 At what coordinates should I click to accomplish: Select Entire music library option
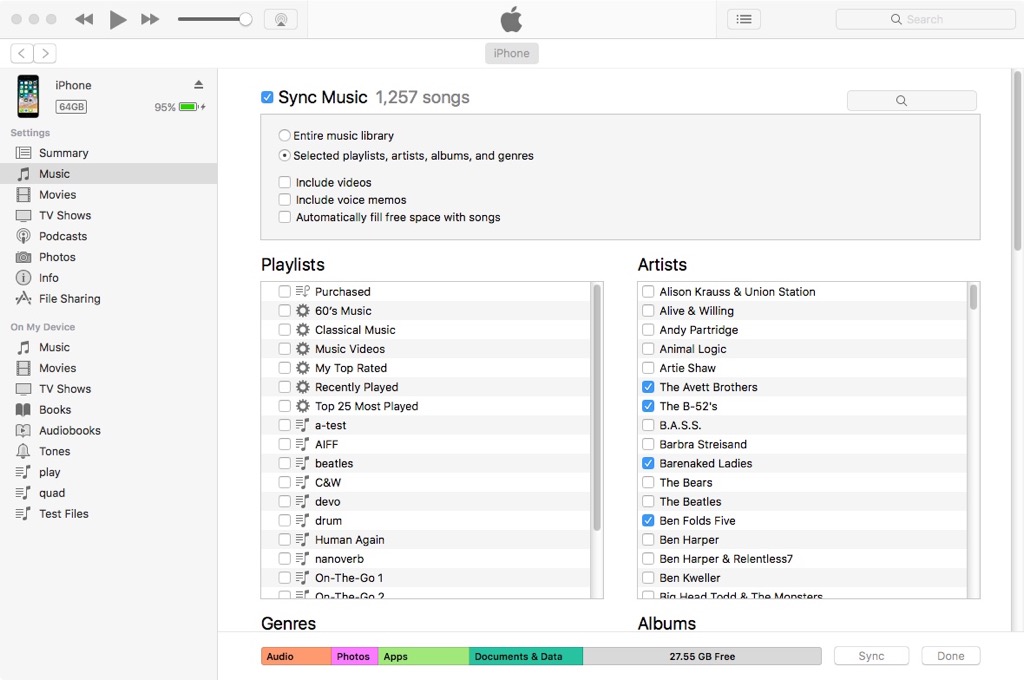coord(285,136)
